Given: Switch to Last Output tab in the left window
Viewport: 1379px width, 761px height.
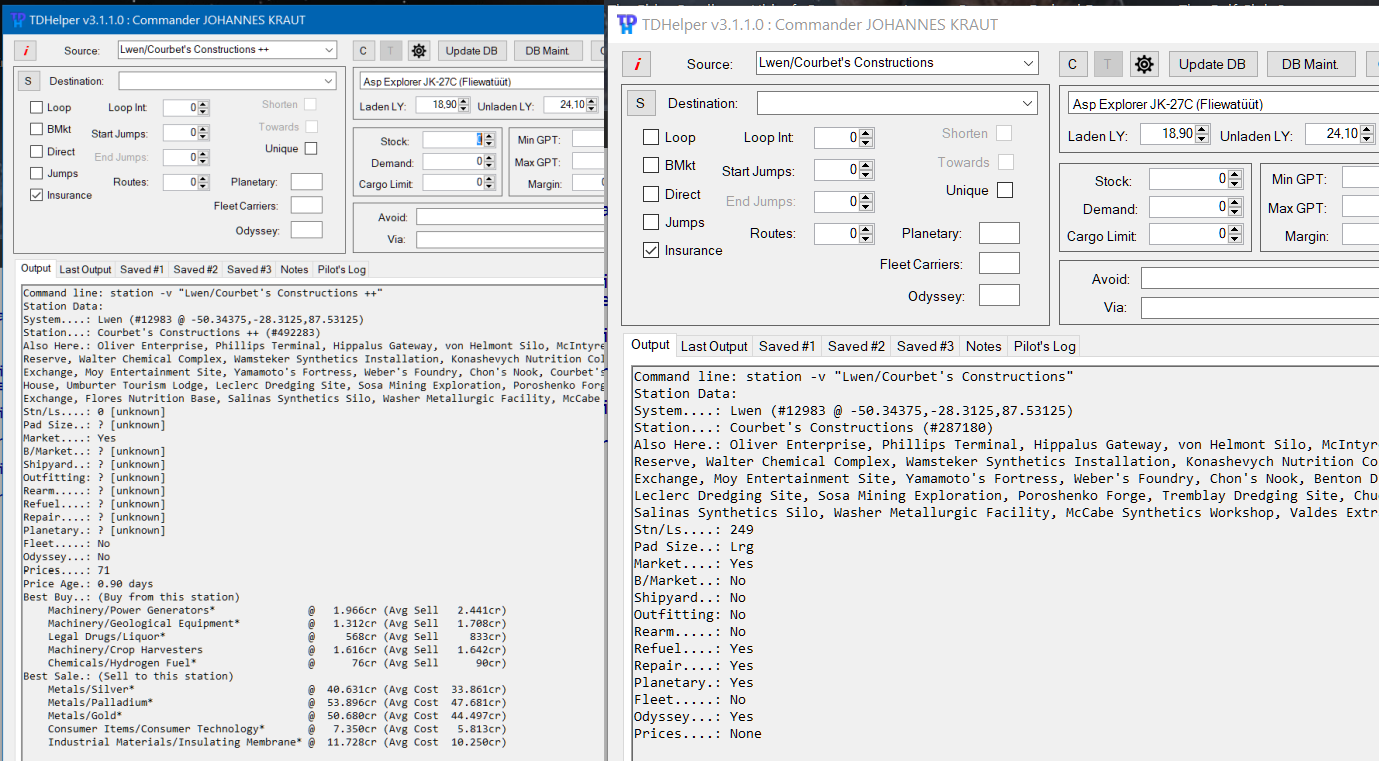Looking at the screenshot, I should (x=85, y=269).
